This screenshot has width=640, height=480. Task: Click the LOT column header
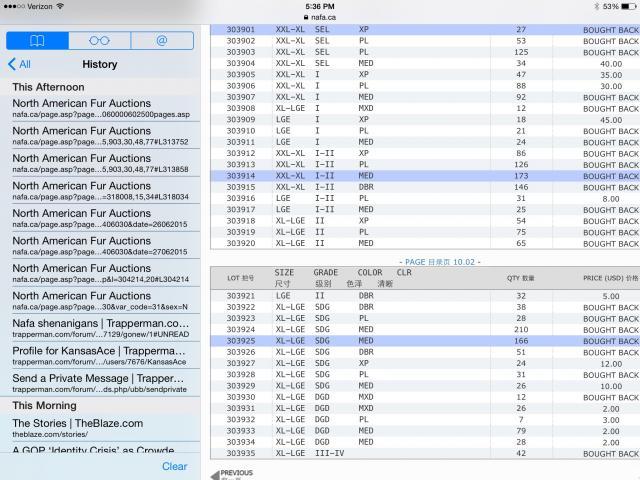240,278
